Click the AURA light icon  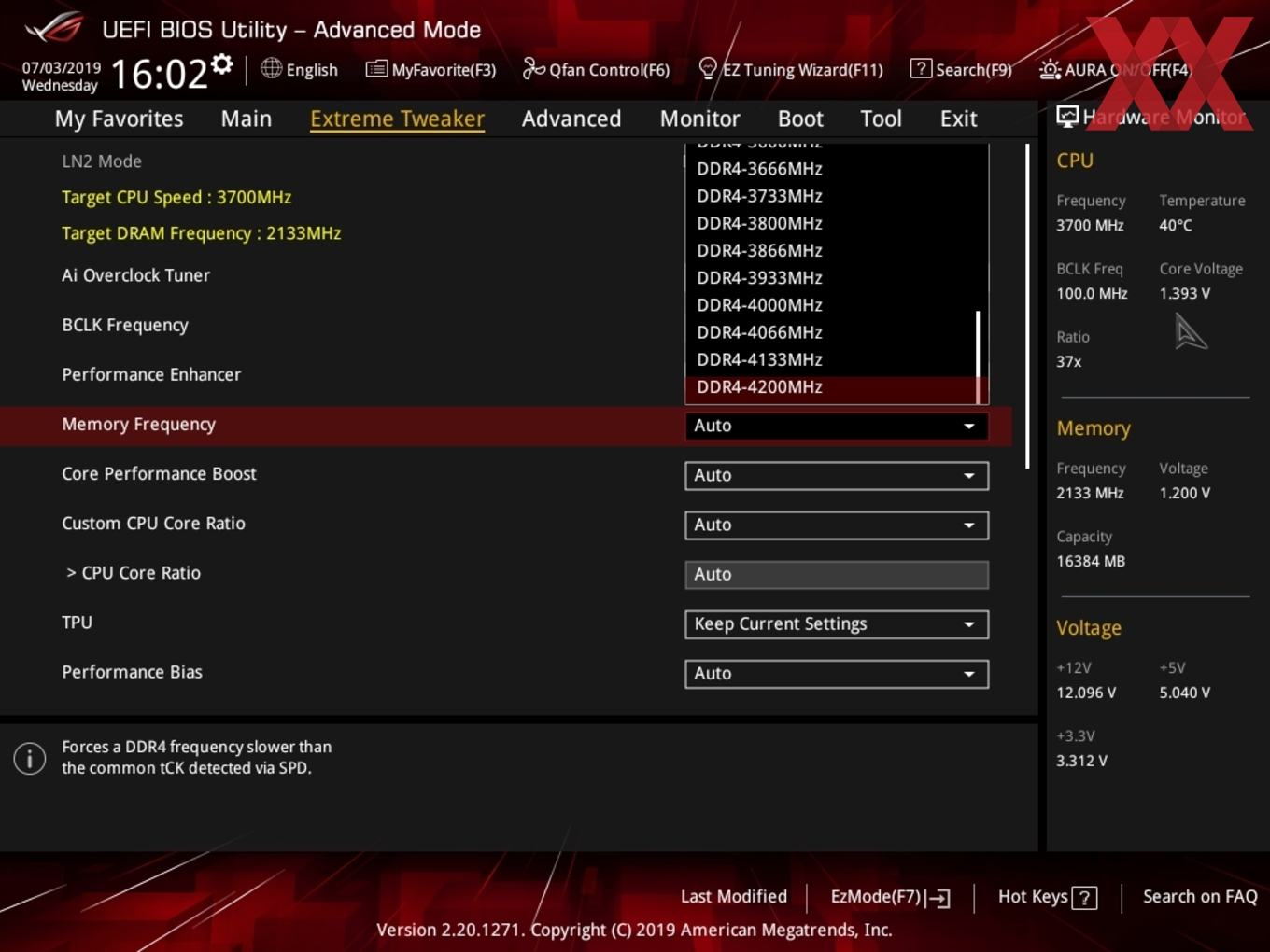1050,69
